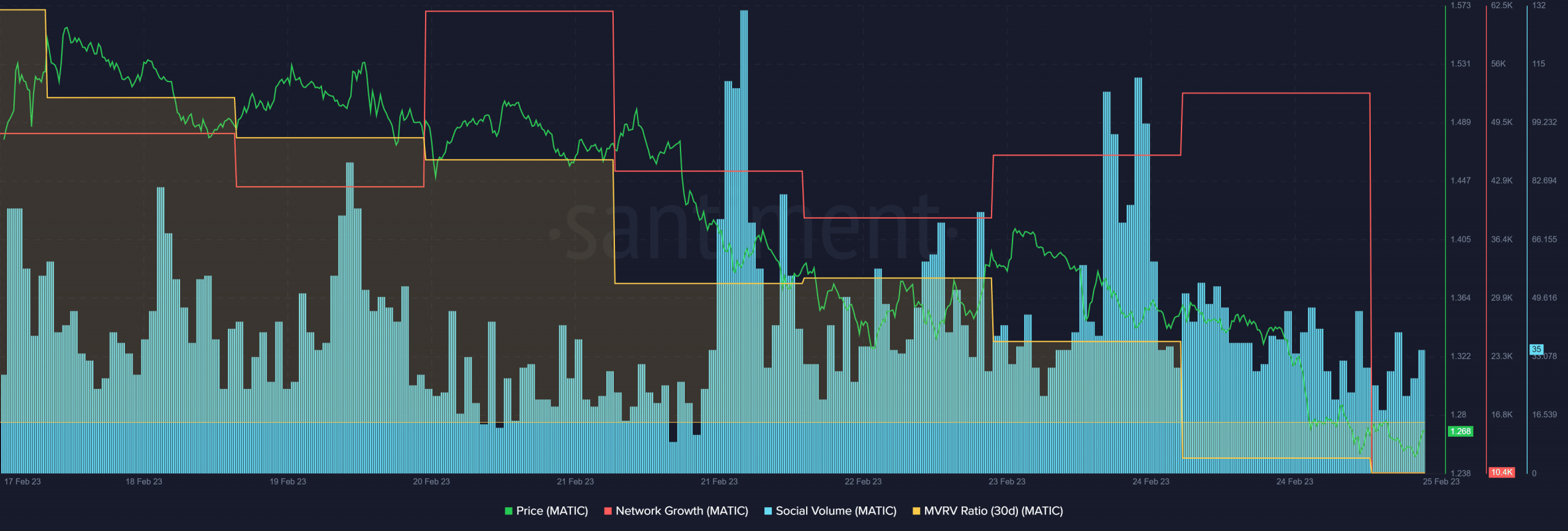Screen dimensions: 1568x531
Task: Click the green Price legend swatch
Action: (x=508, y=511)
